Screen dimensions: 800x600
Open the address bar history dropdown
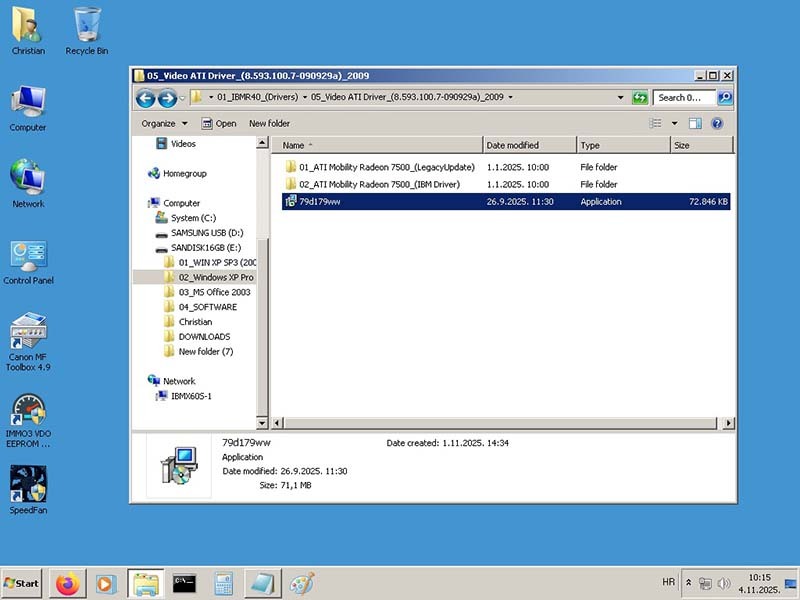click(x=621, y=98)
